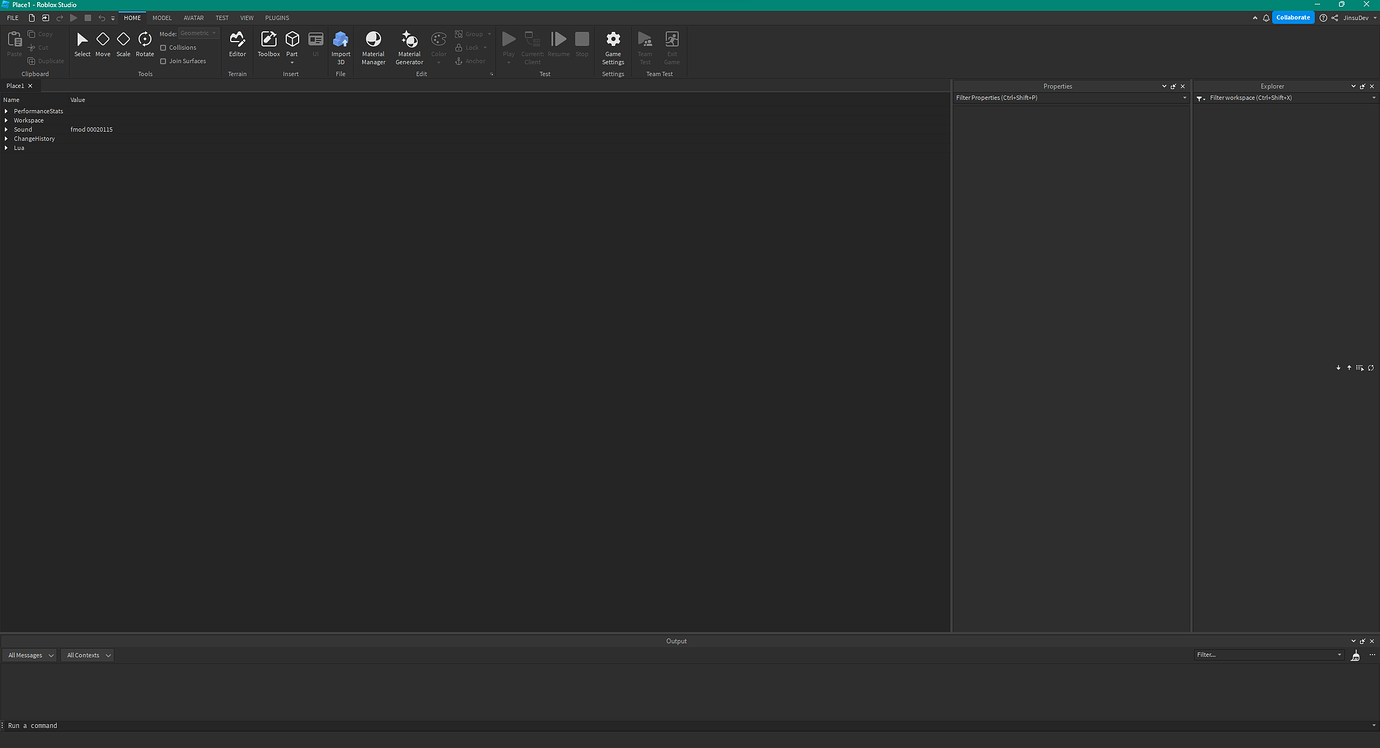Image resolution: width=1380 pixels, height=748 pixels.
Task: Select the Move tool
Action: click(102, 45)
